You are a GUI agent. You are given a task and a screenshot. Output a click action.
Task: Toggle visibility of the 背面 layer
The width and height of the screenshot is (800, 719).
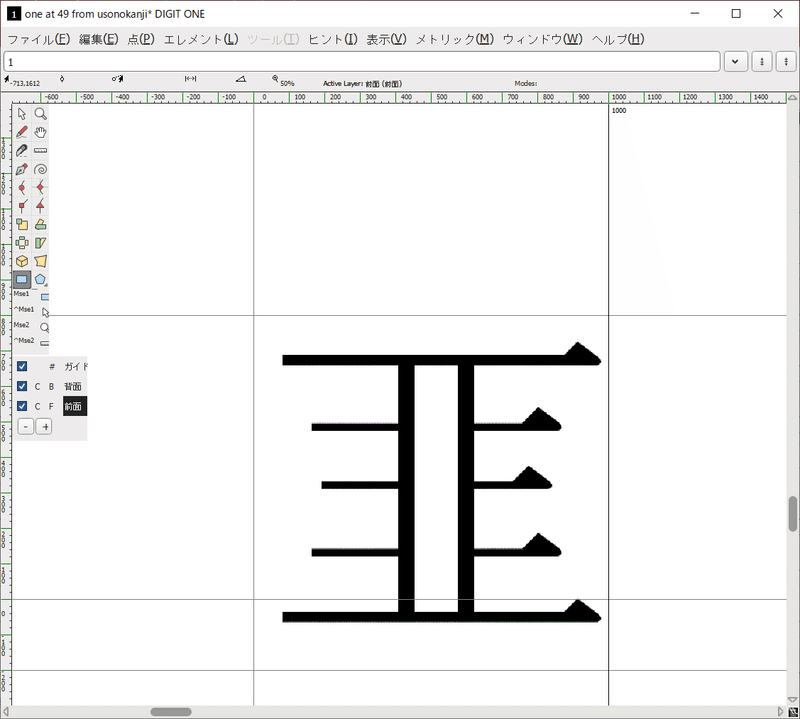coord(22,386)
